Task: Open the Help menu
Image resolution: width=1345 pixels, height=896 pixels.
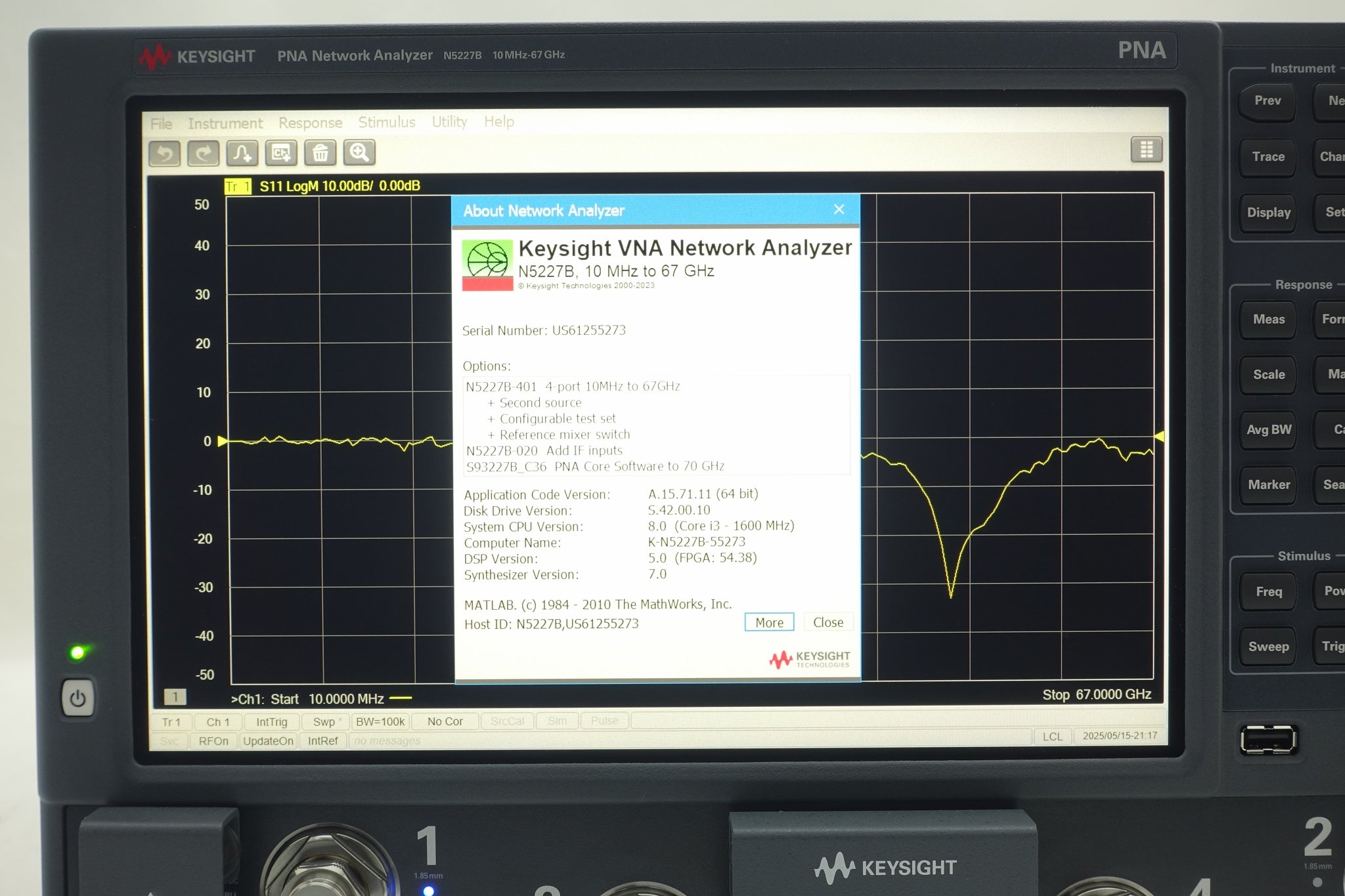Action: click(499, 121)
